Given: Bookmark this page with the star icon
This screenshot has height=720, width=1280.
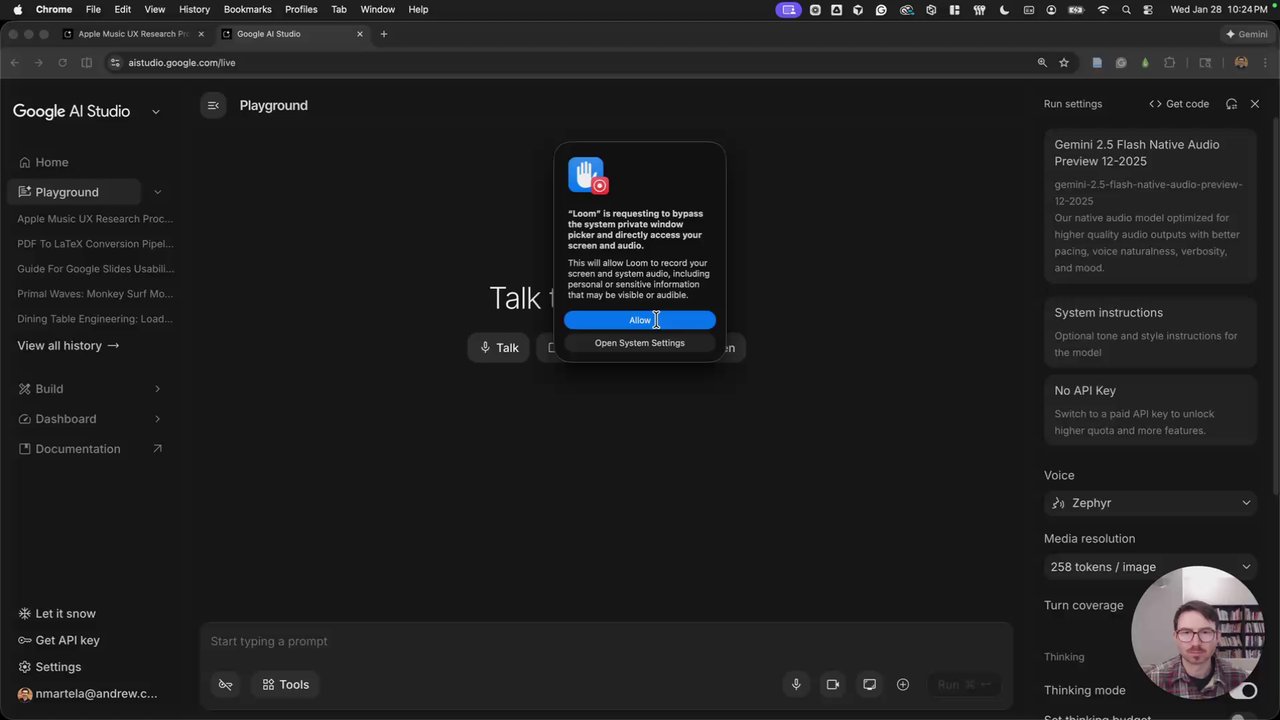Looking at the screenshot, I should [1064, 63].
